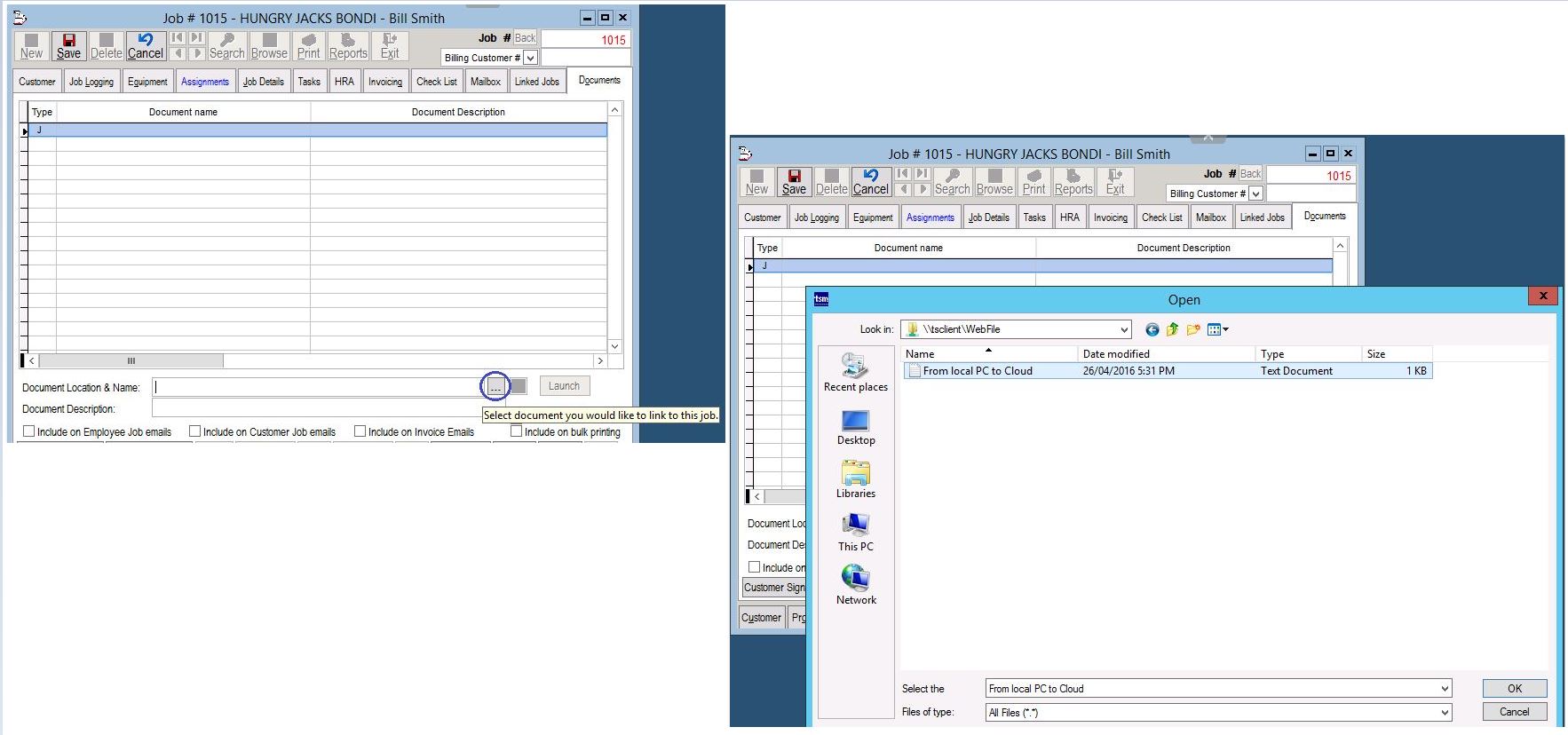Viewport: 1568px width, 735px height.
Task: Open Libraries from the places bar
Action: [x=855, y=479]
